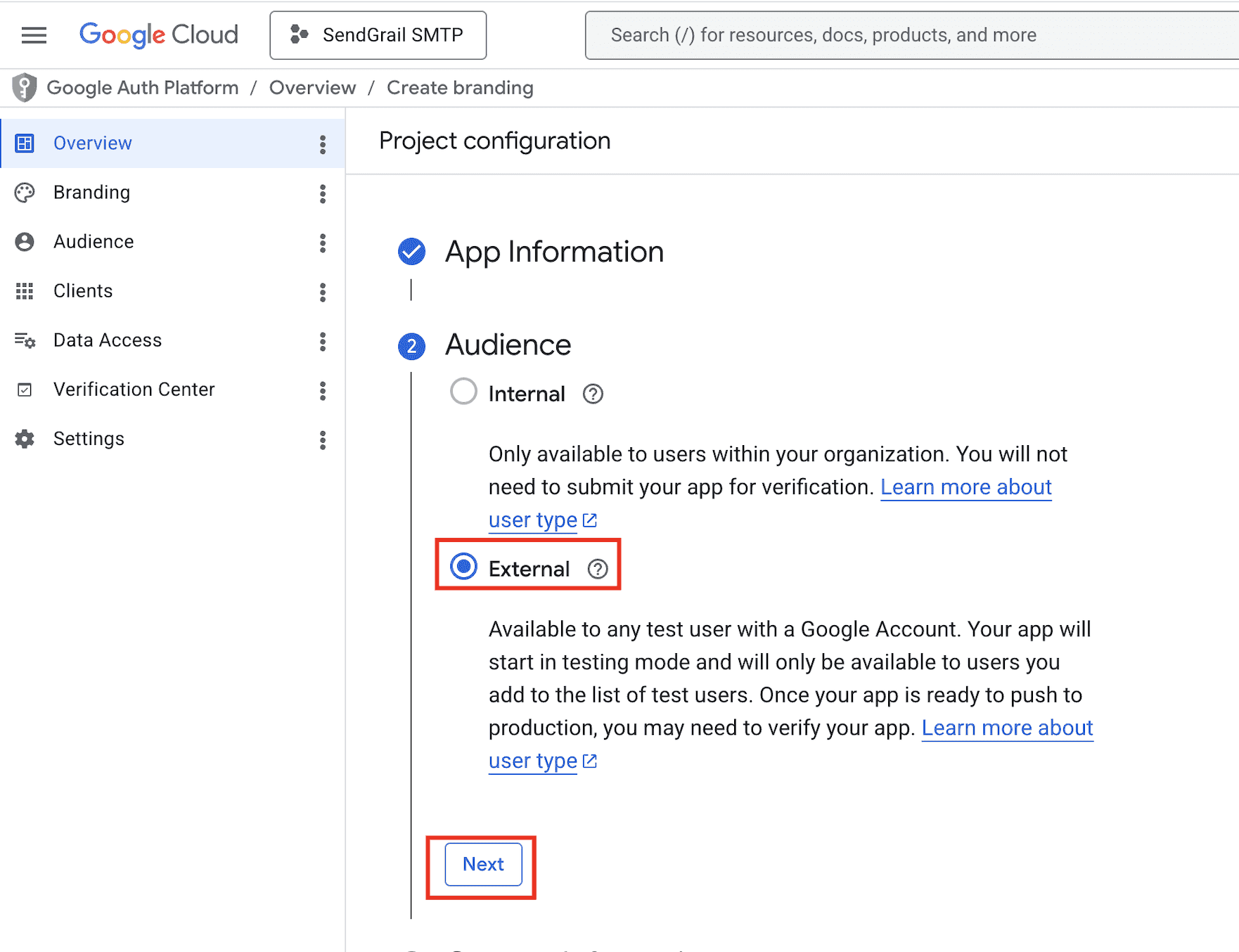1239x952 pixels.
Task: Click the Audience person icon
Action: point(25,242)
